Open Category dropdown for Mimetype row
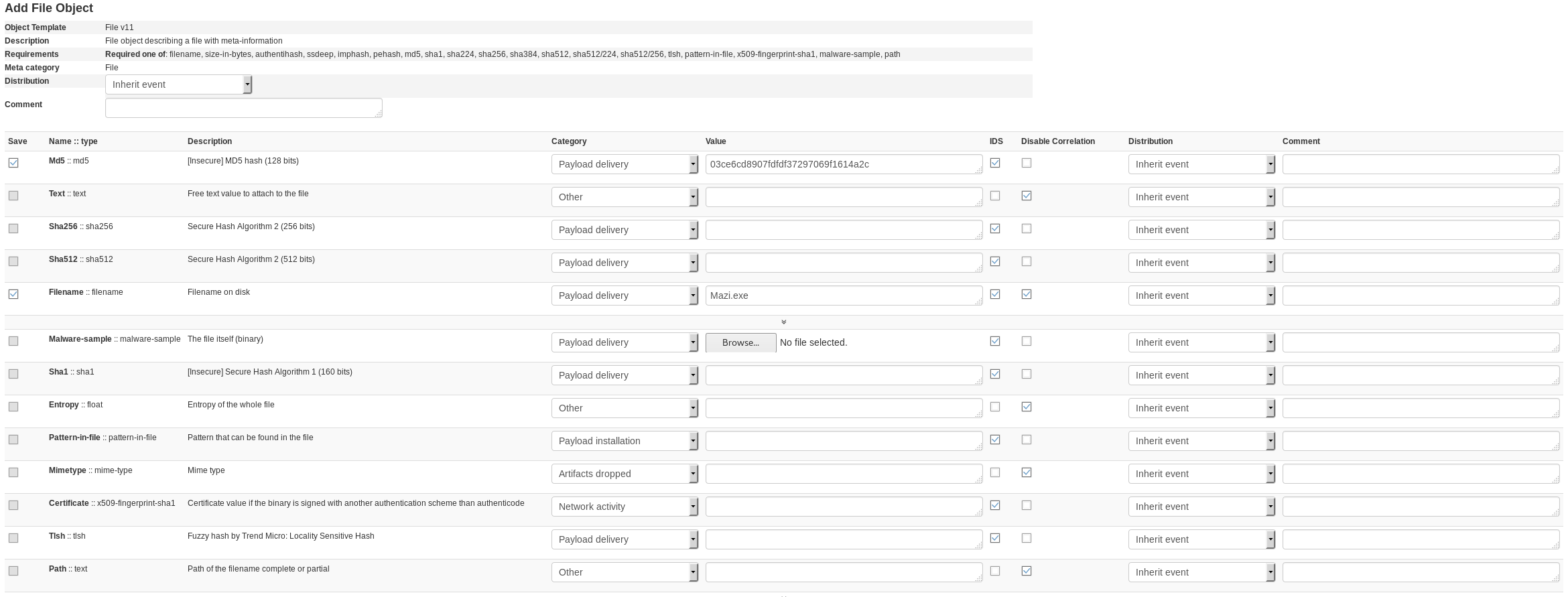Viewport: 1568px width, 597px height. pyautogui.click(x=624, y=474)
